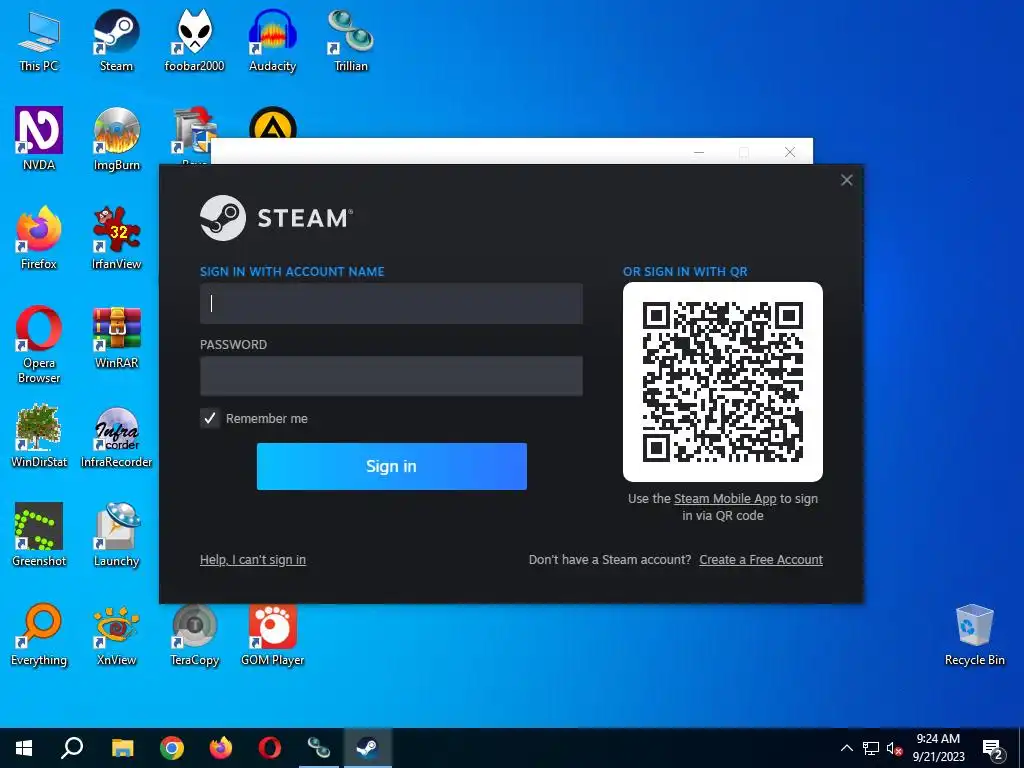Open File Explorer from the taskbar
1024x768 pixels.
[122, 748]
